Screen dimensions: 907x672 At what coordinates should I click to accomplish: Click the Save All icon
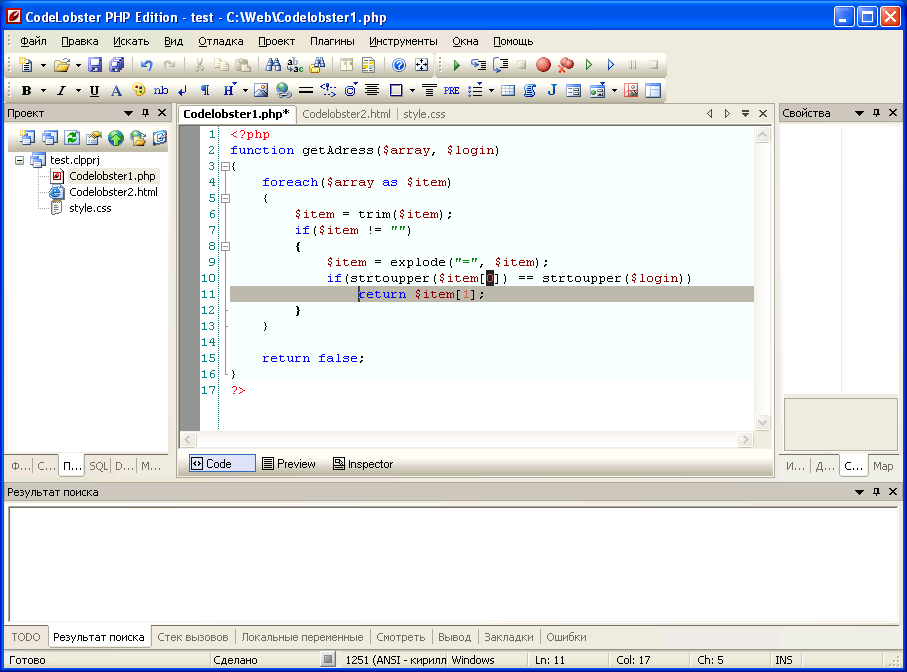click(x=117, y=65)
